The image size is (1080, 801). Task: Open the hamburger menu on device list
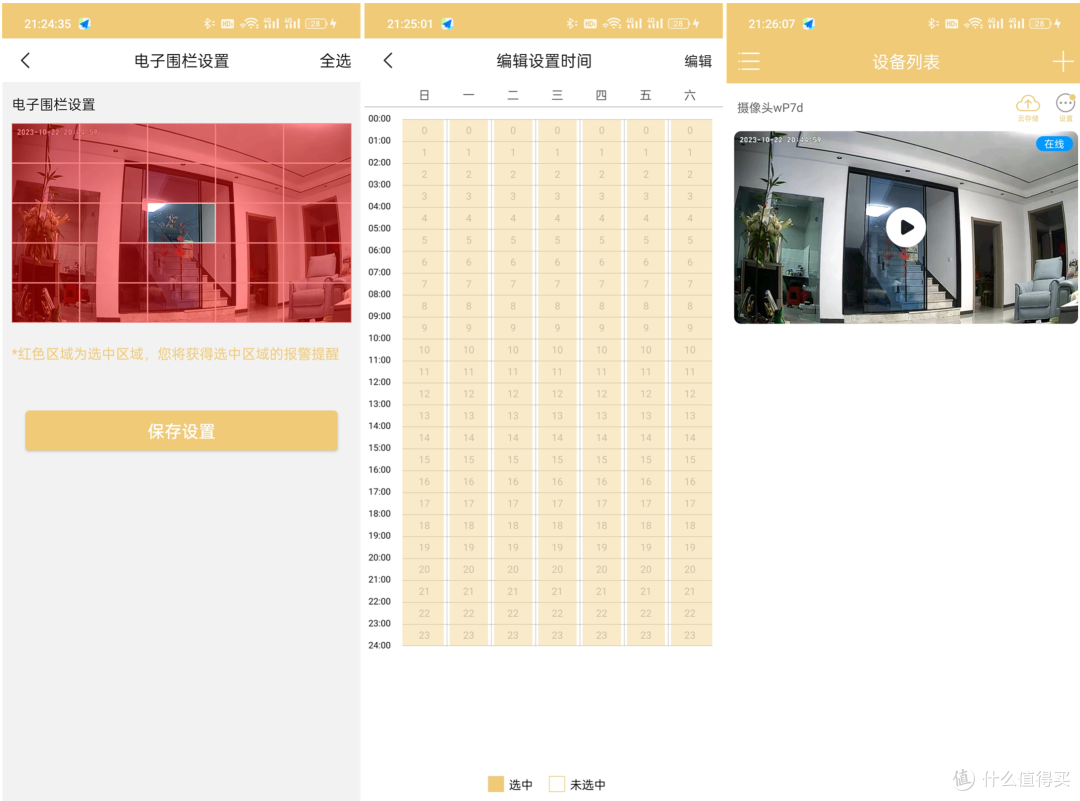(749, 61)
